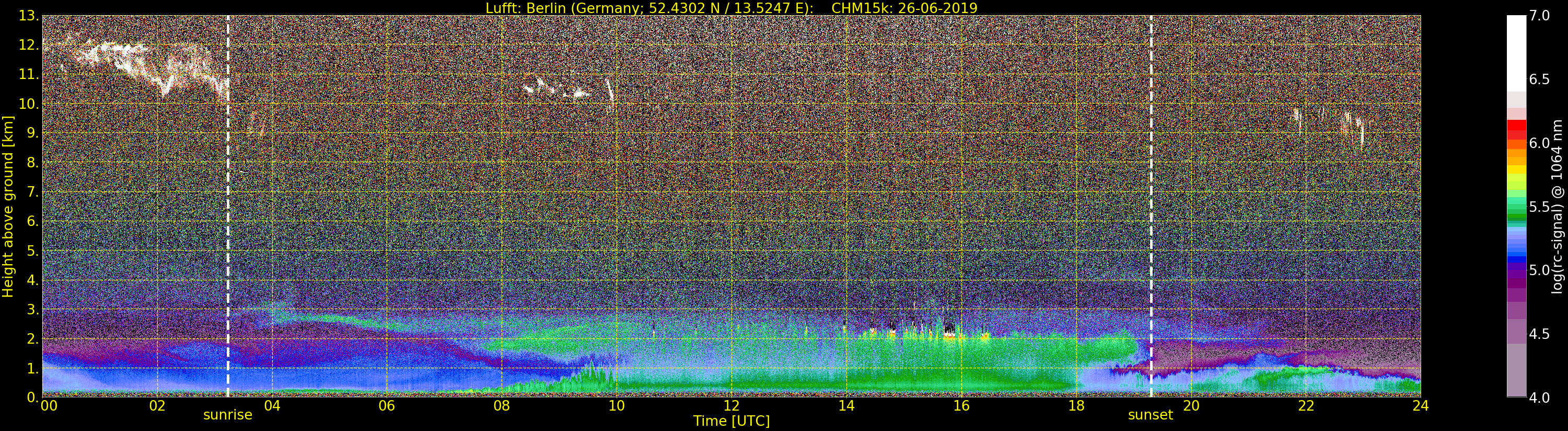The height and width of the screenshot is (431, 1568).
Task: Click the white dashed sunset marker line
Action: [x=1151, y=206]
